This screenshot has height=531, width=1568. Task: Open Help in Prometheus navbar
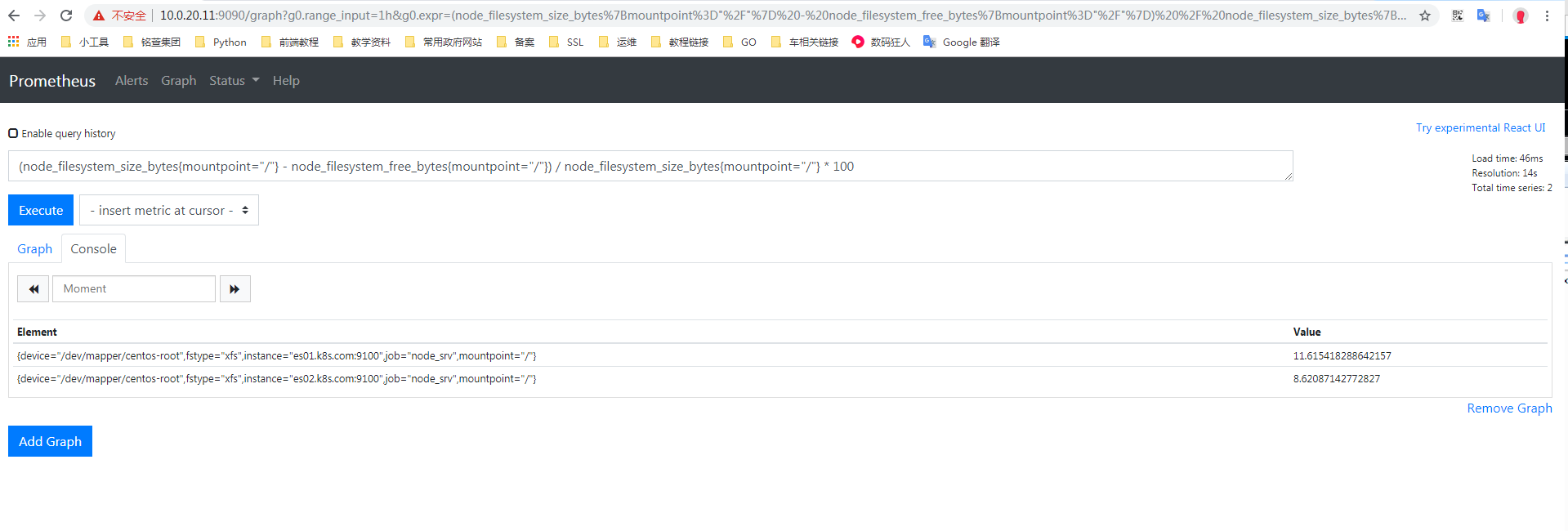286,80
